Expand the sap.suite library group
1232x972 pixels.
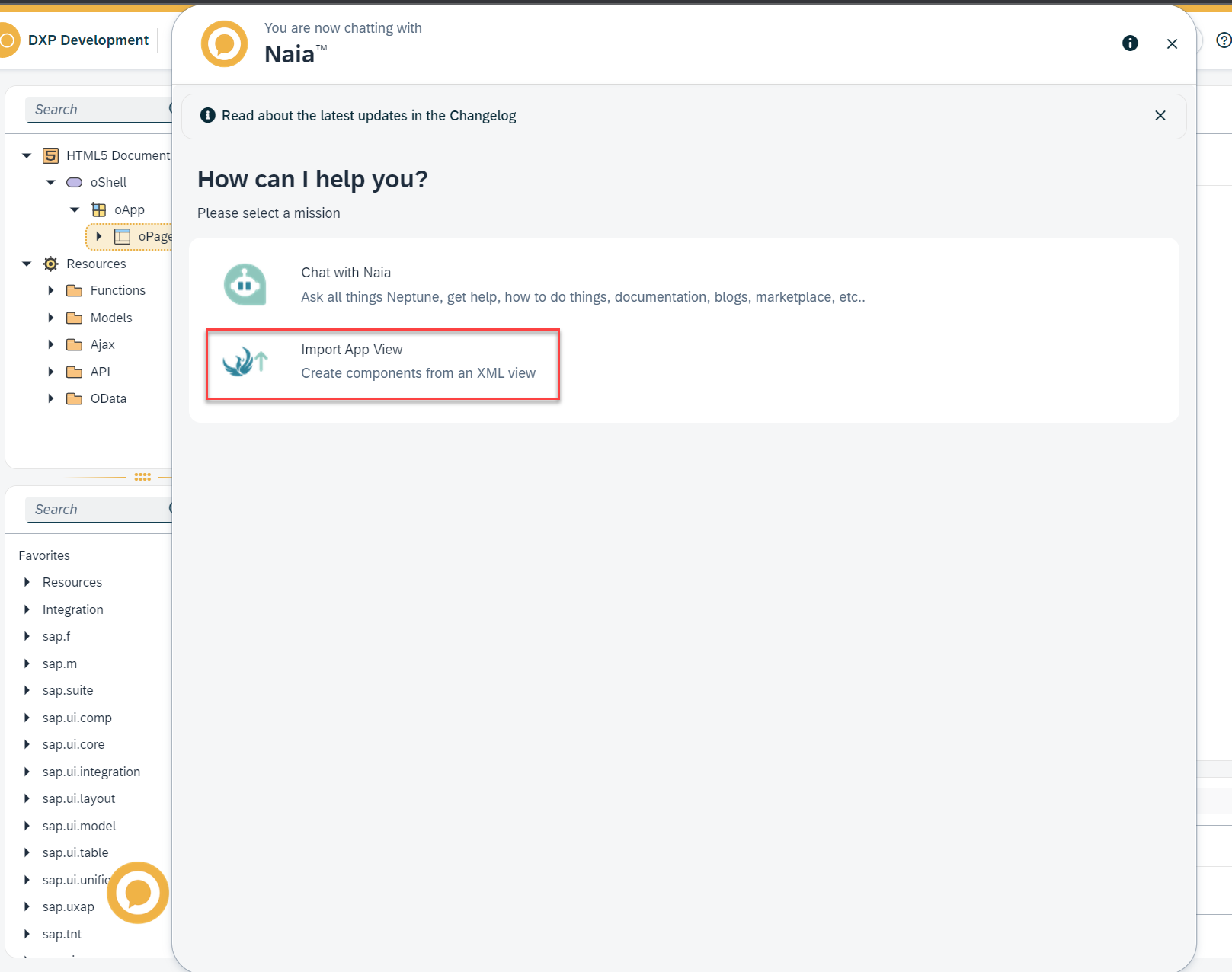27,690
